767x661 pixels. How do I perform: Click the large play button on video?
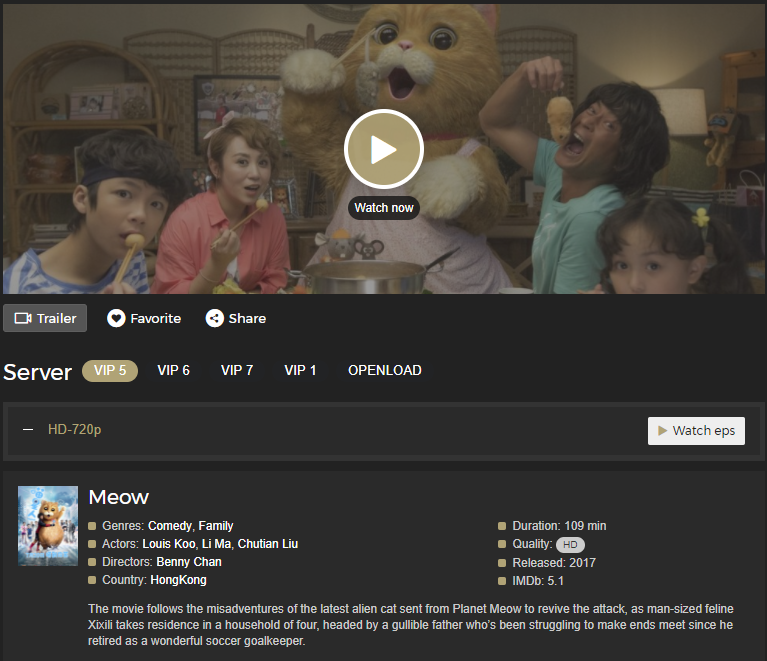(x=384, y=149)
